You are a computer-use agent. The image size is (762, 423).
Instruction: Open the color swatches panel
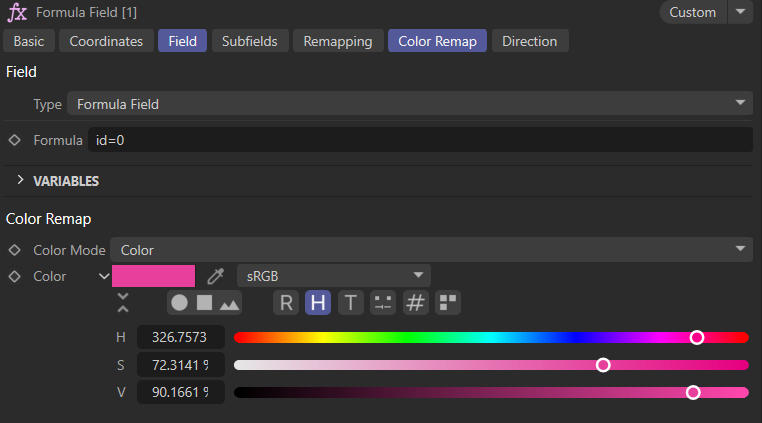click(448, 302)
